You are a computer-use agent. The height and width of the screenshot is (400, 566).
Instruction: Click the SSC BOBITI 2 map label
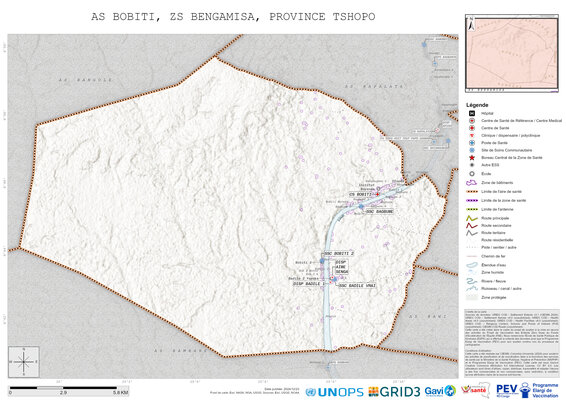[339, 253]
